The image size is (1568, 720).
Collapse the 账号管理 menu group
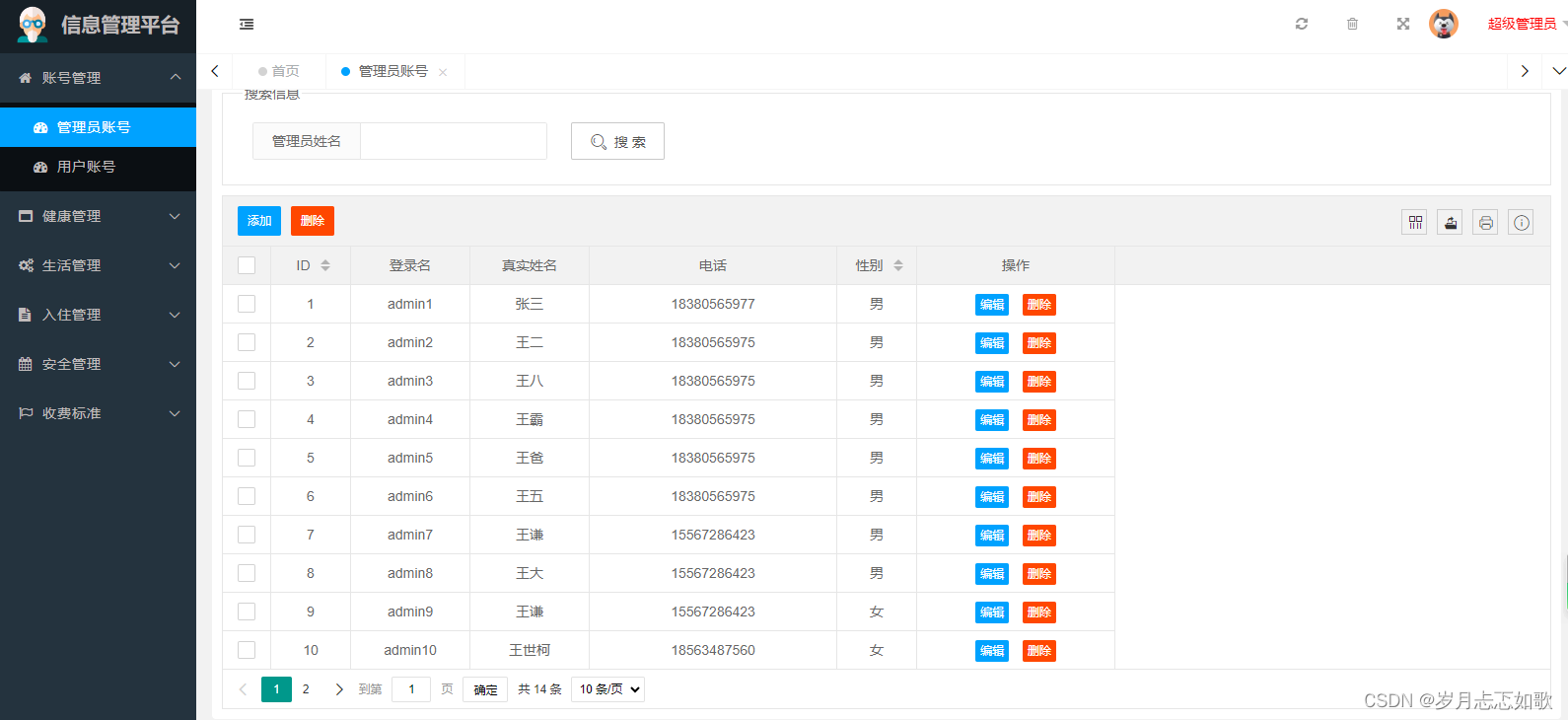[x=98, y=78]
